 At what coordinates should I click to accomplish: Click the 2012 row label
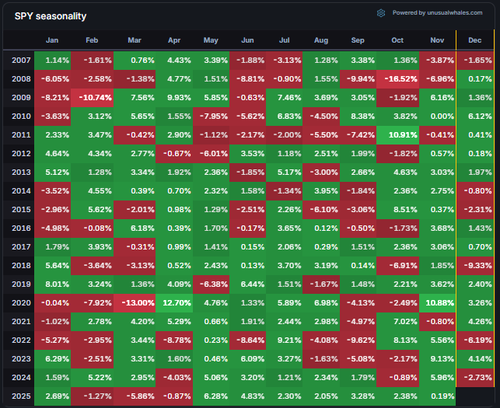pos(21,154)
